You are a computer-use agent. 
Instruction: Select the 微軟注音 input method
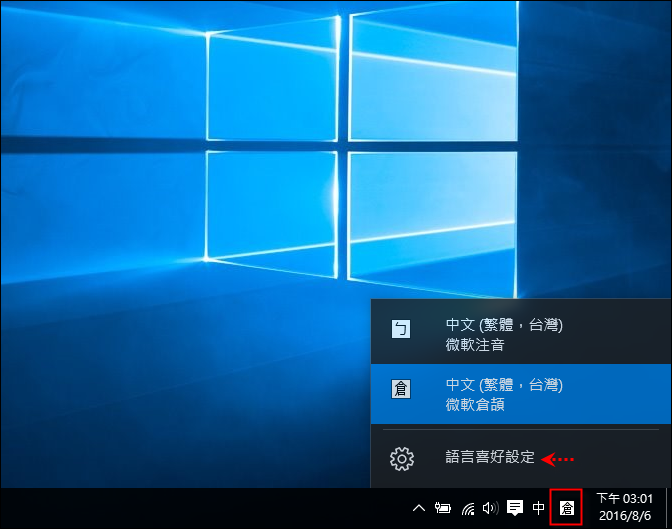click(521, 334)
